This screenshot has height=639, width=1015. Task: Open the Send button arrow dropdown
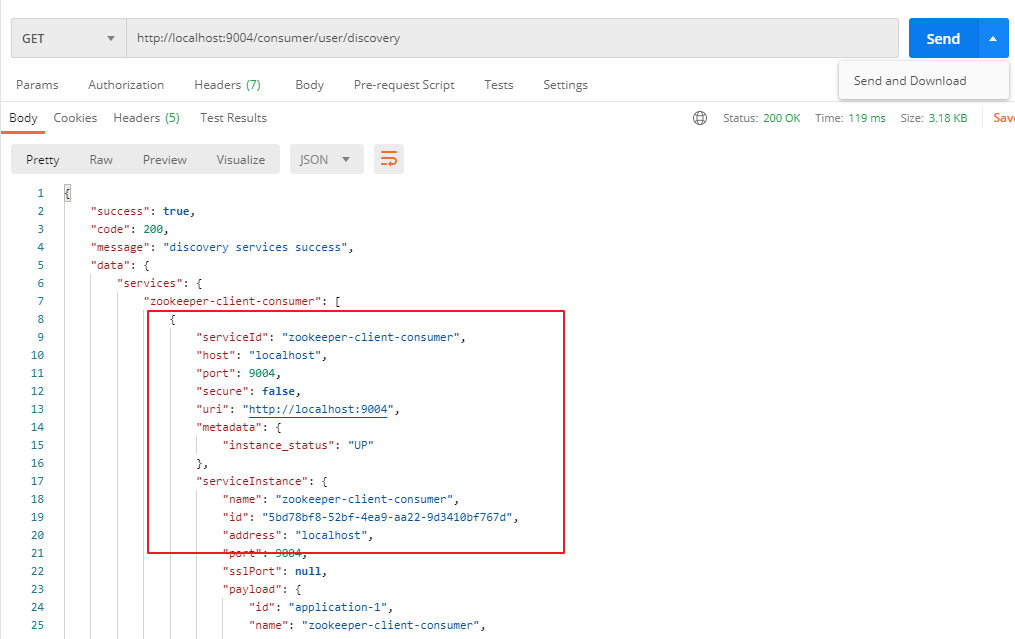993,38
